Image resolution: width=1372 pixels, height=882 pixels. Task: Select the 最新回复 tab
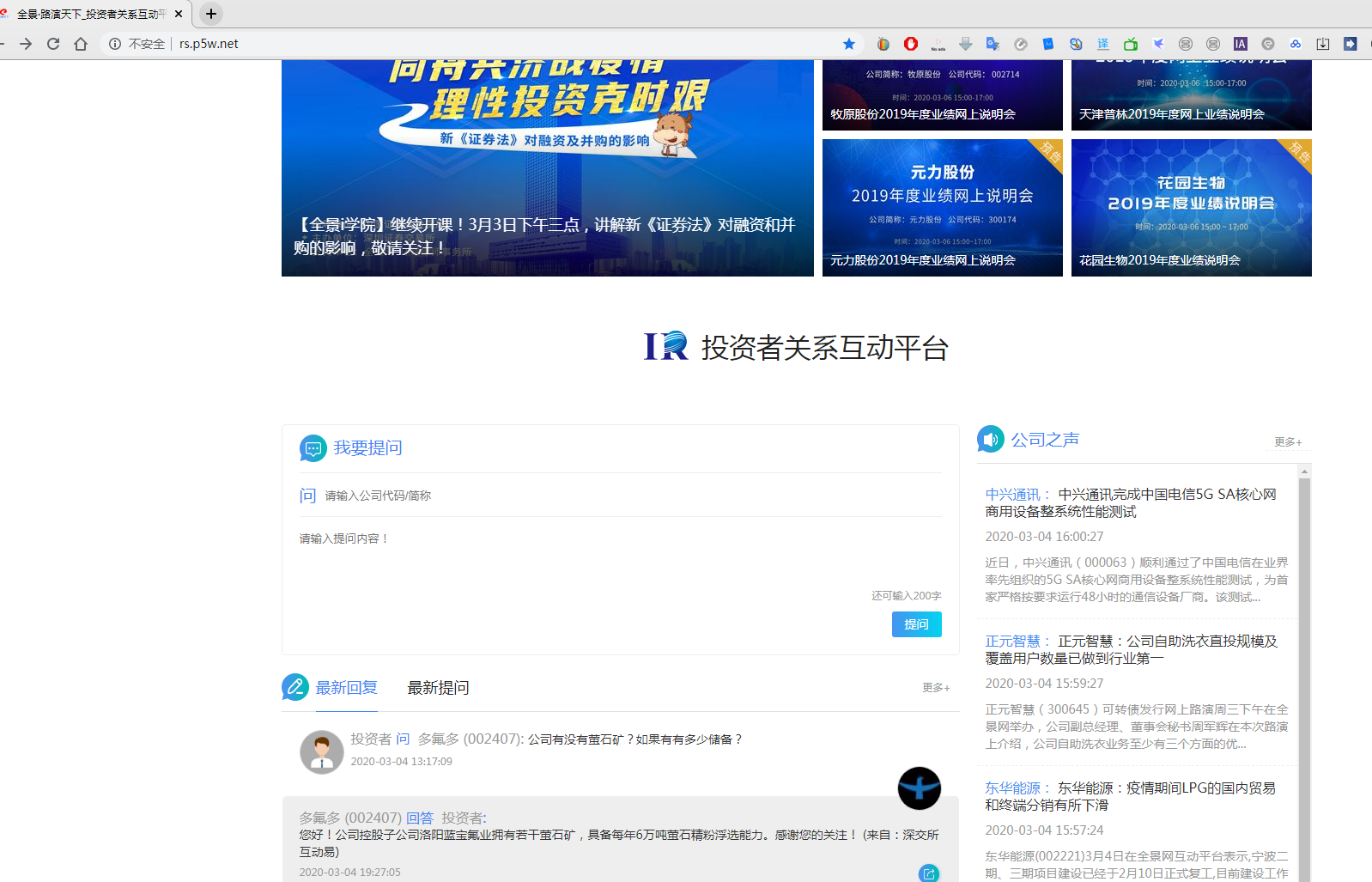pyautogui.click(x=347, y=688)
